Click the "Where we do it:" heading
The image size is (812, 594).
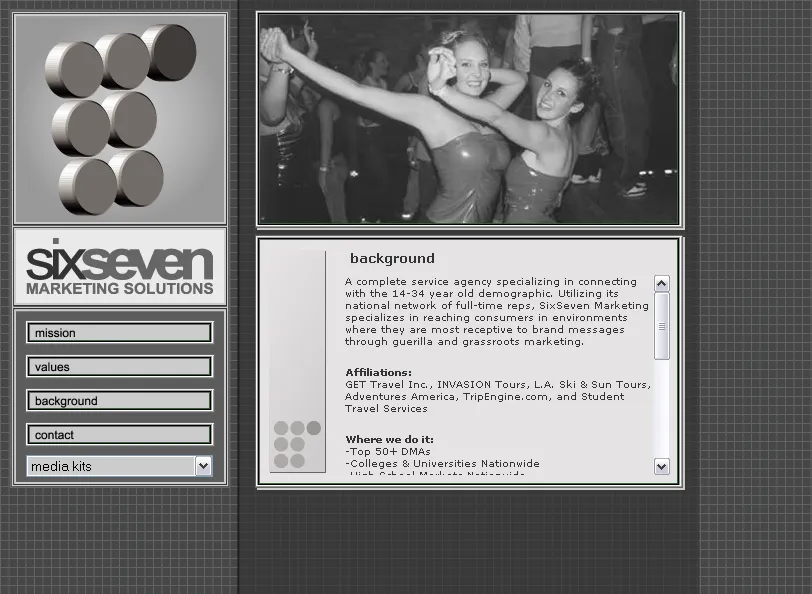click(389, 439)
